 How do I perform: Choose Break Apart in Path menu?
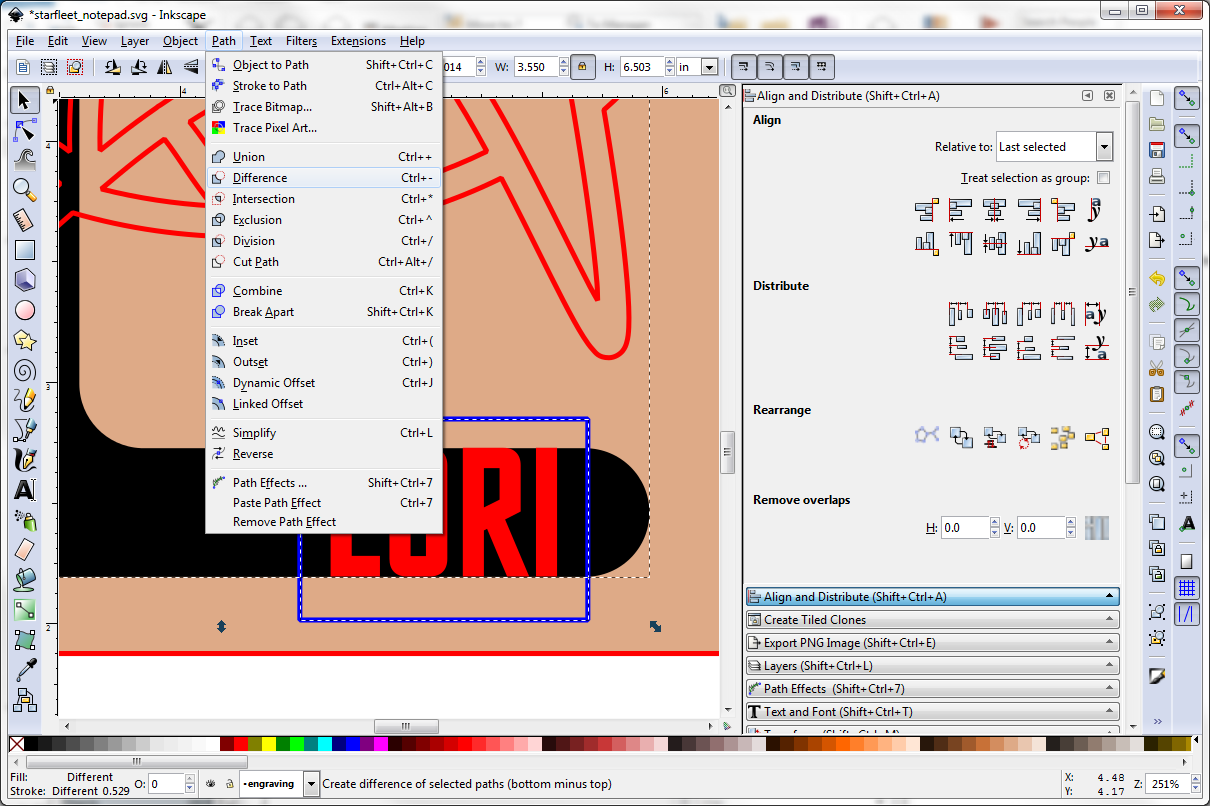(x=324, y=312)
